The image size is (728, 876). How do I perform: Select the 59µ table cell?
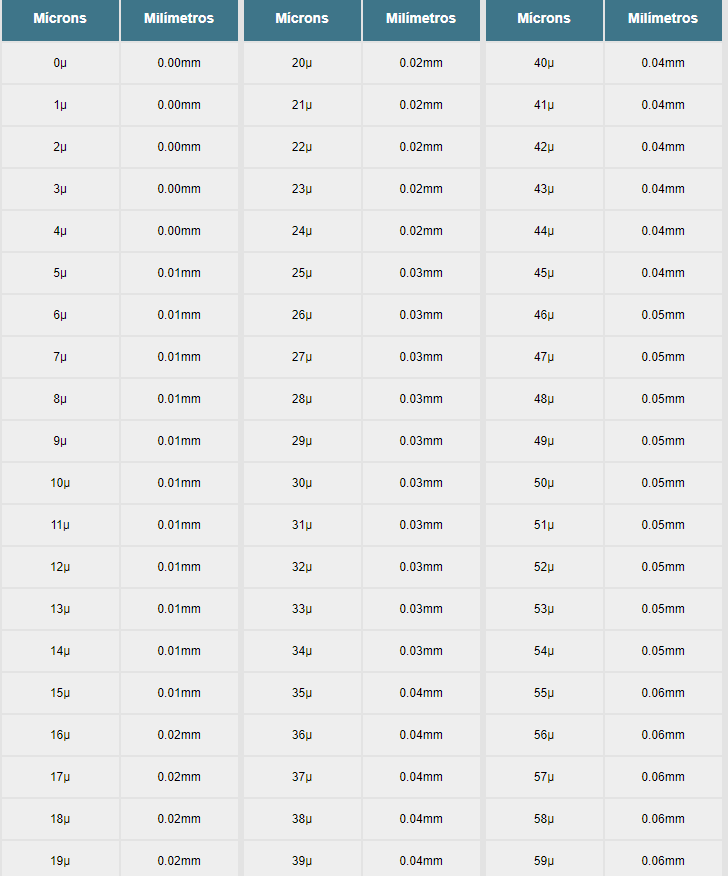point(544,859)
